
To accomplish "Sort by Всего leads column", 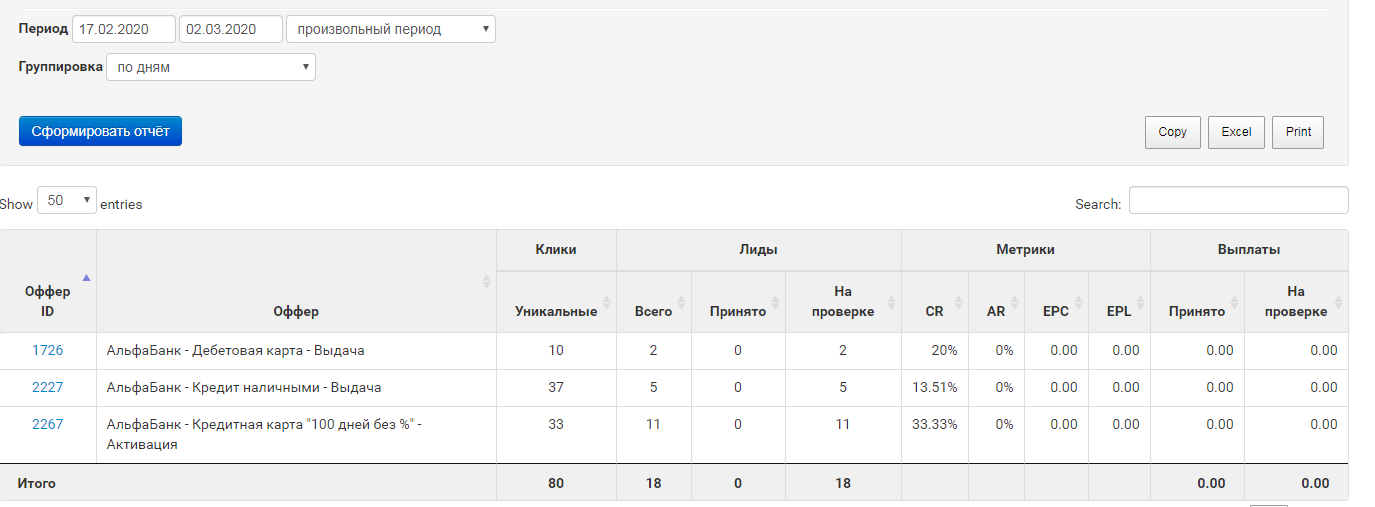I will click(653, 311).
